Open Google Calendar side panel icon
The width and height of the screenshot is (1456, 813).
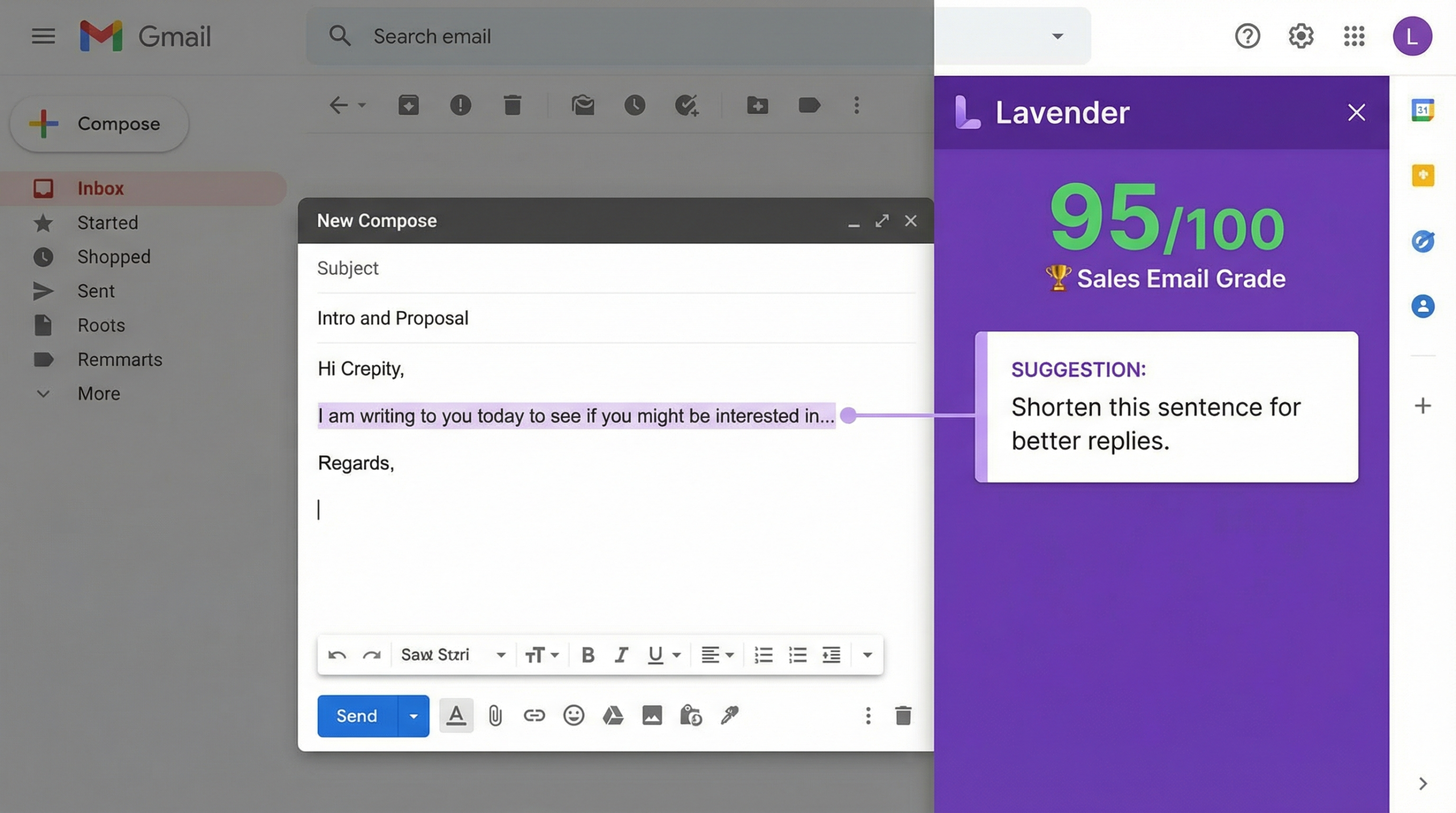pyautogui.click(x=1422, y=109)
